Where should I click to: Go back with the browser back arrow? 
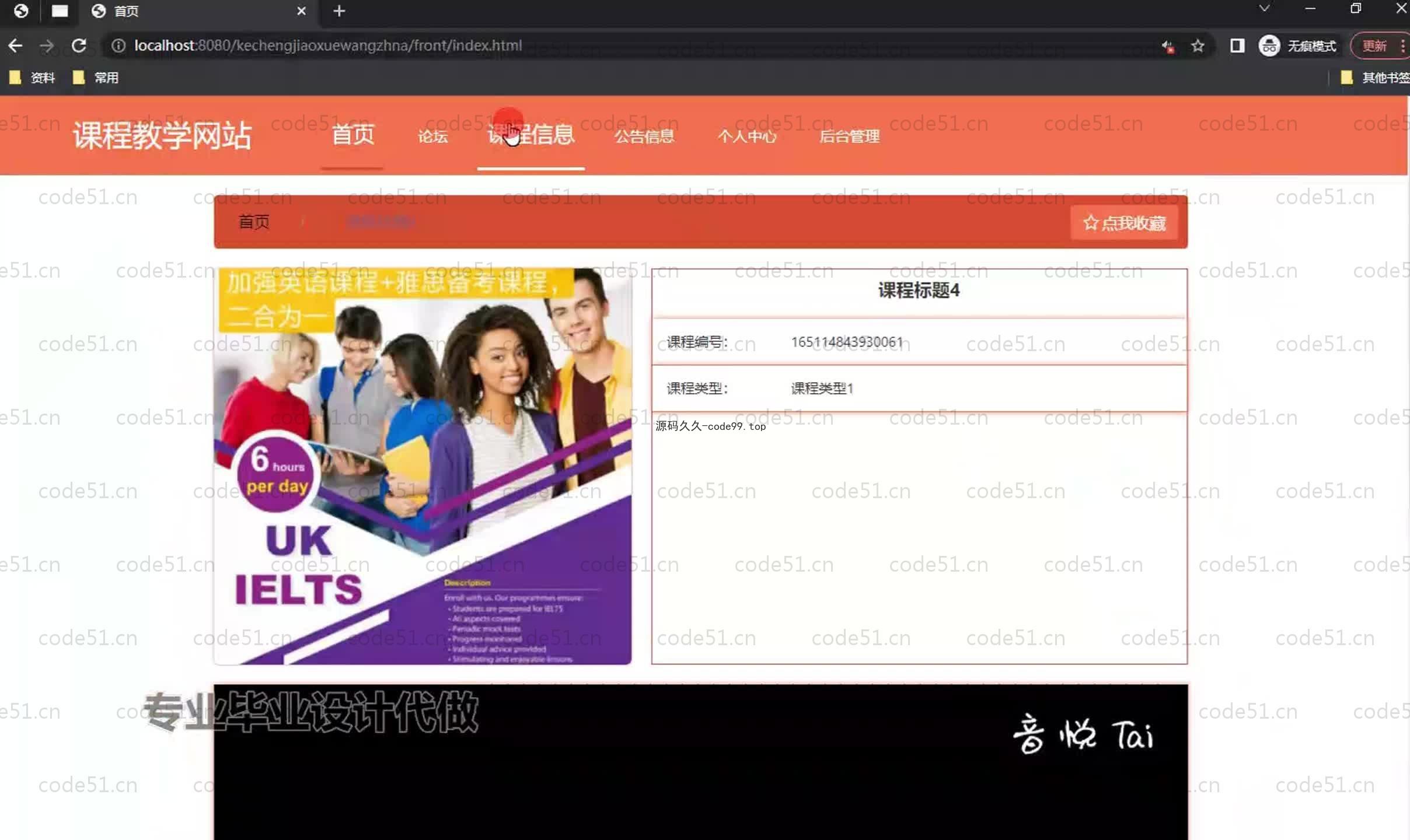coord(16,45)
